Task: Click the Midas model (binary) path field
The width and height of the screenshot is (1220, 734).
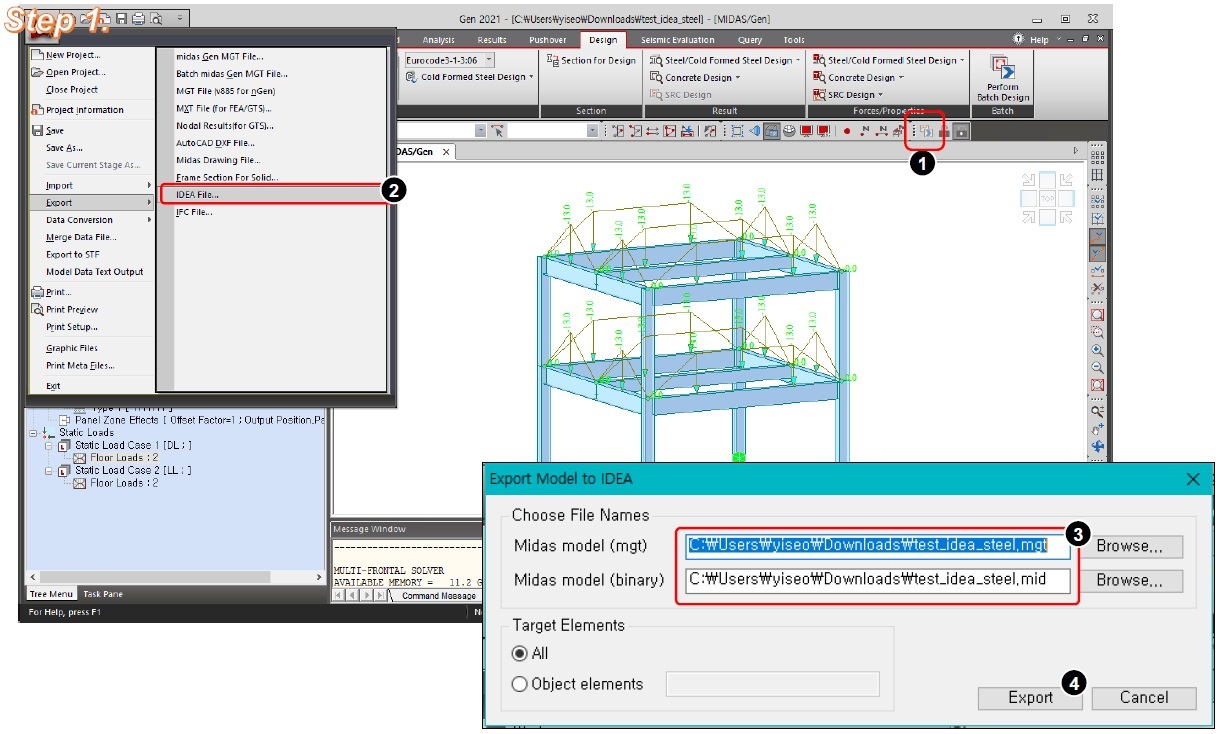Action: (877, 580)
